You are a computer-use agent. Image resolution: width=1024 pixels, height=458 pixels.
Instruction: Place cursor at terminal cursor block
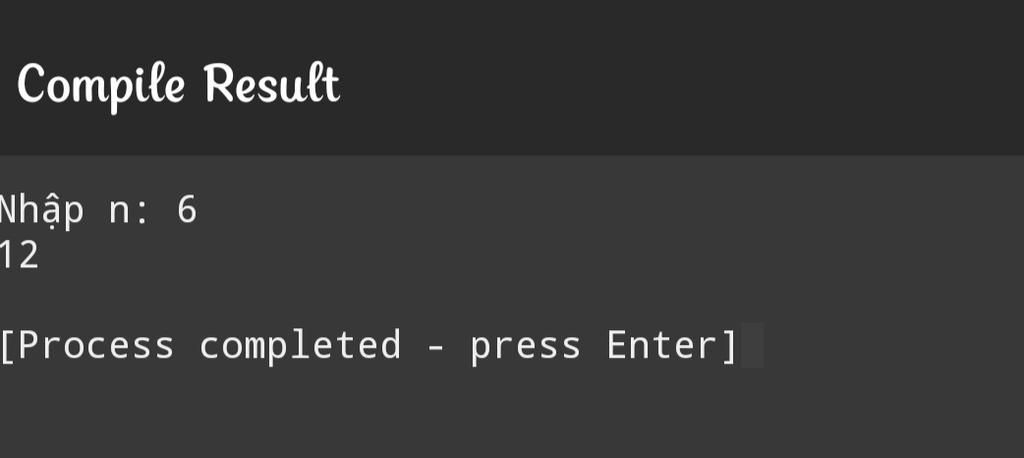pyautogui.click(x=753, y=346)
